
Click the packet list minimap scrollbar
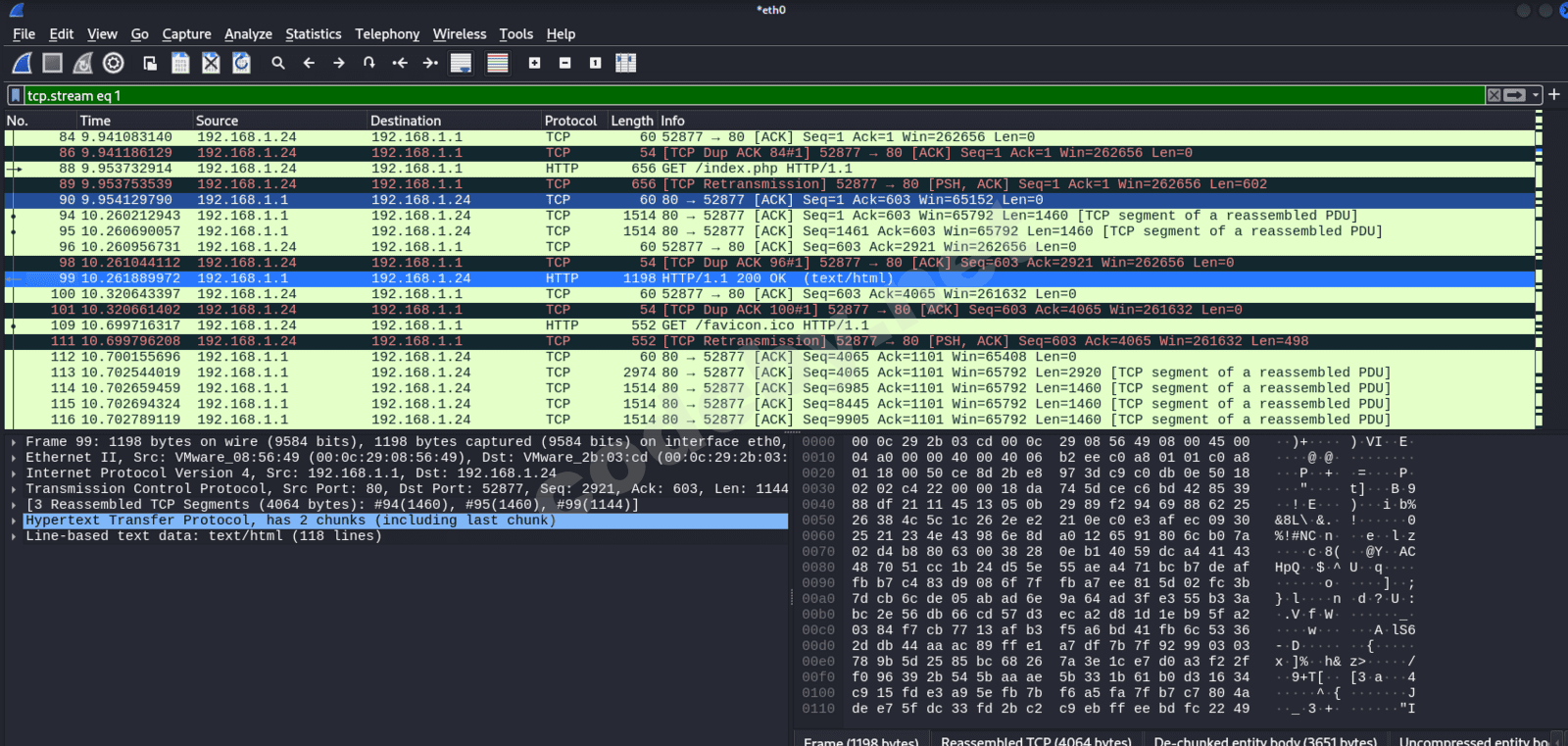pos(1539,270)
